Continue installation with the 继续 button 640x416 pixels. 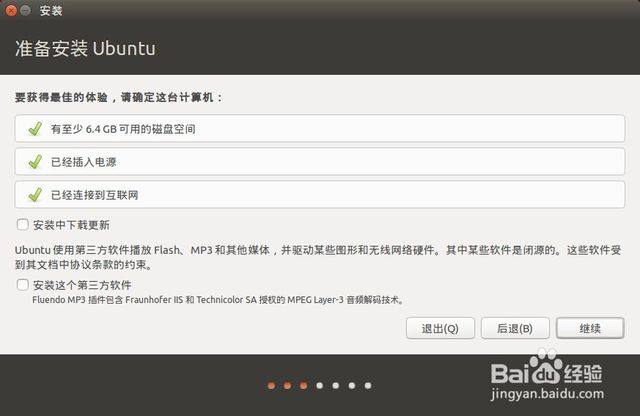[x=590, y=328]
